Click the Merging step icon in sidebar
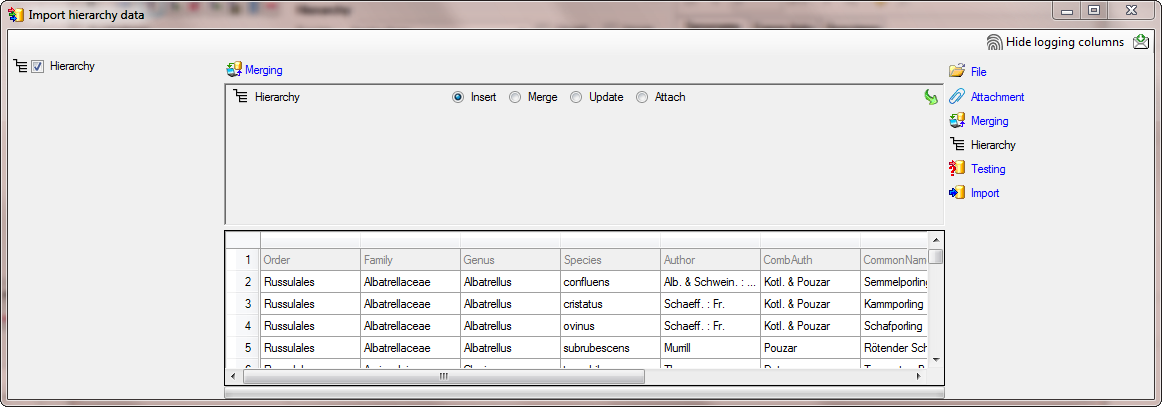This screenshot has width=1162, height=407. (x=957, y=121)
